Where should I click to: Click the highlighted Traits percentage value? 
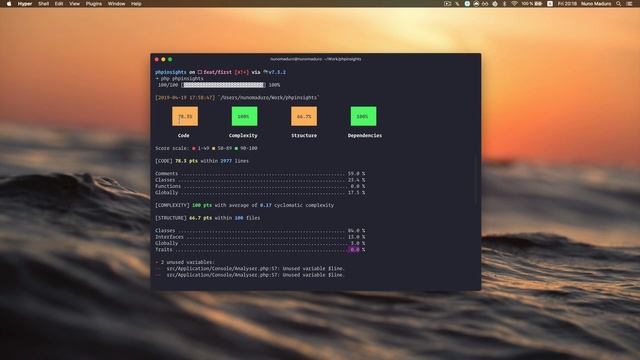(354, 249)
